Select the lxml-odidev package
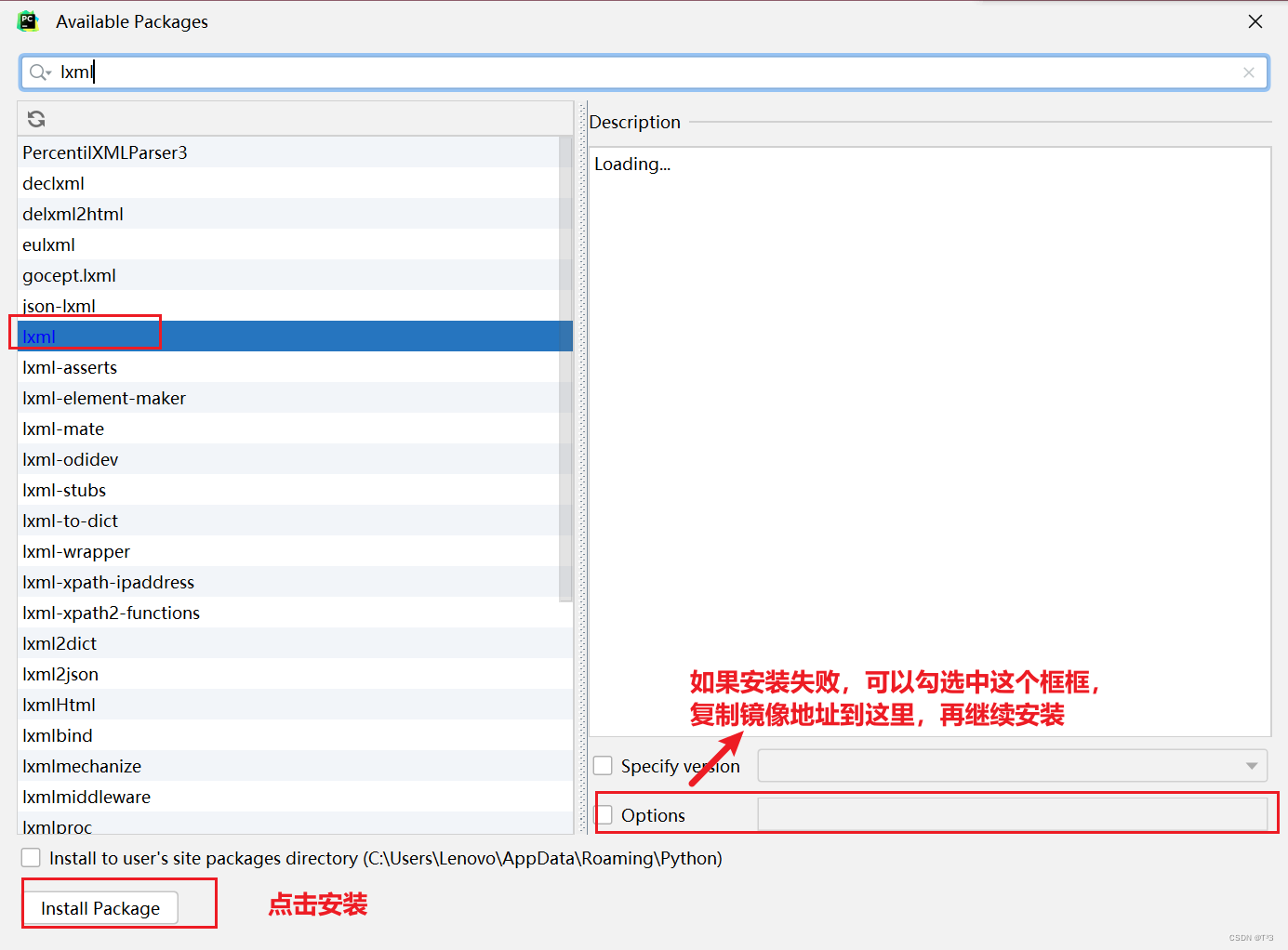The image size is (1288, 950). coord(288,459)
